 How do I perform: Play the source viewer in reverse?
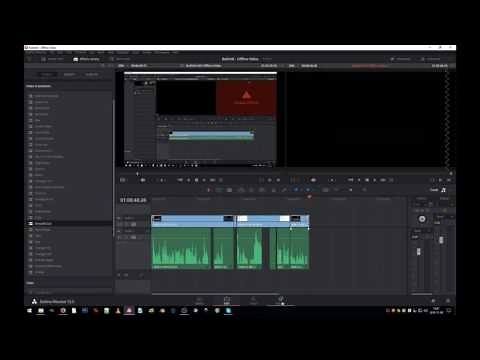(x=188, y=180)
